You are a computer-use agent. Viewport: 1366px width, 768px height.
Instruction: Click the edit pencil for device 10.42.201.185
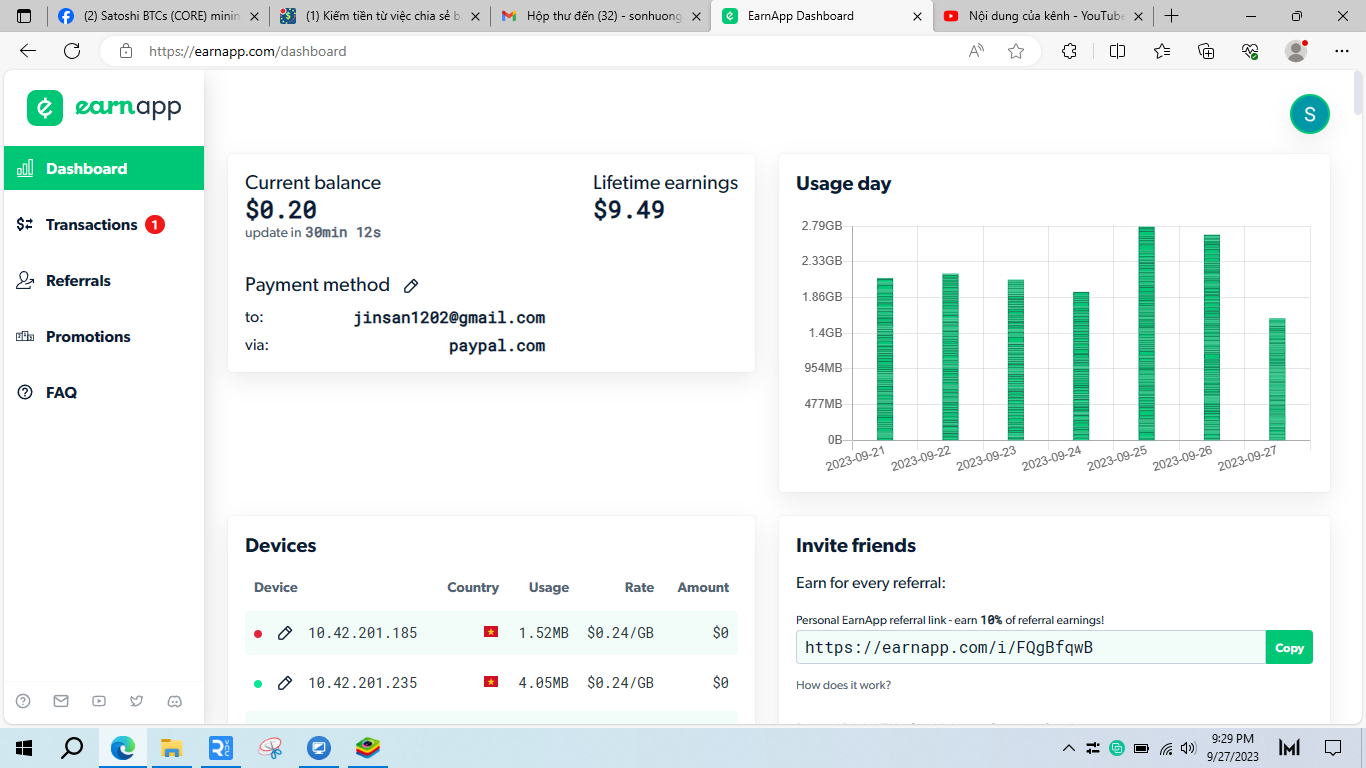coord(285,633)
